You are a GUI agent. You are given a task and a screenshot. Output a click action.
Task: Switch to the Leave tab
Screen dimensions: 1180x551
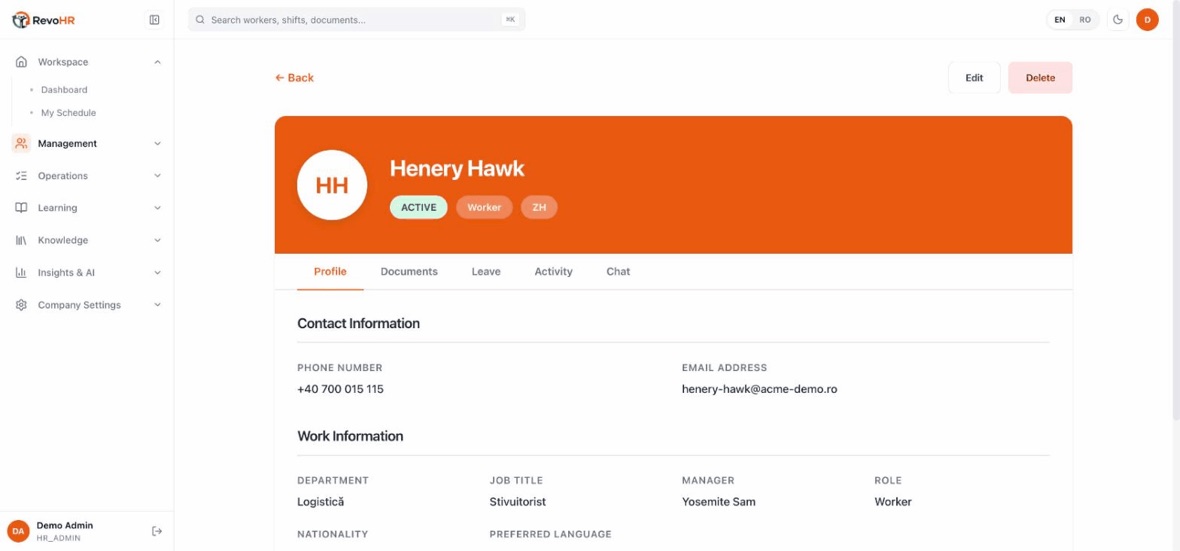tap(485, 272)
